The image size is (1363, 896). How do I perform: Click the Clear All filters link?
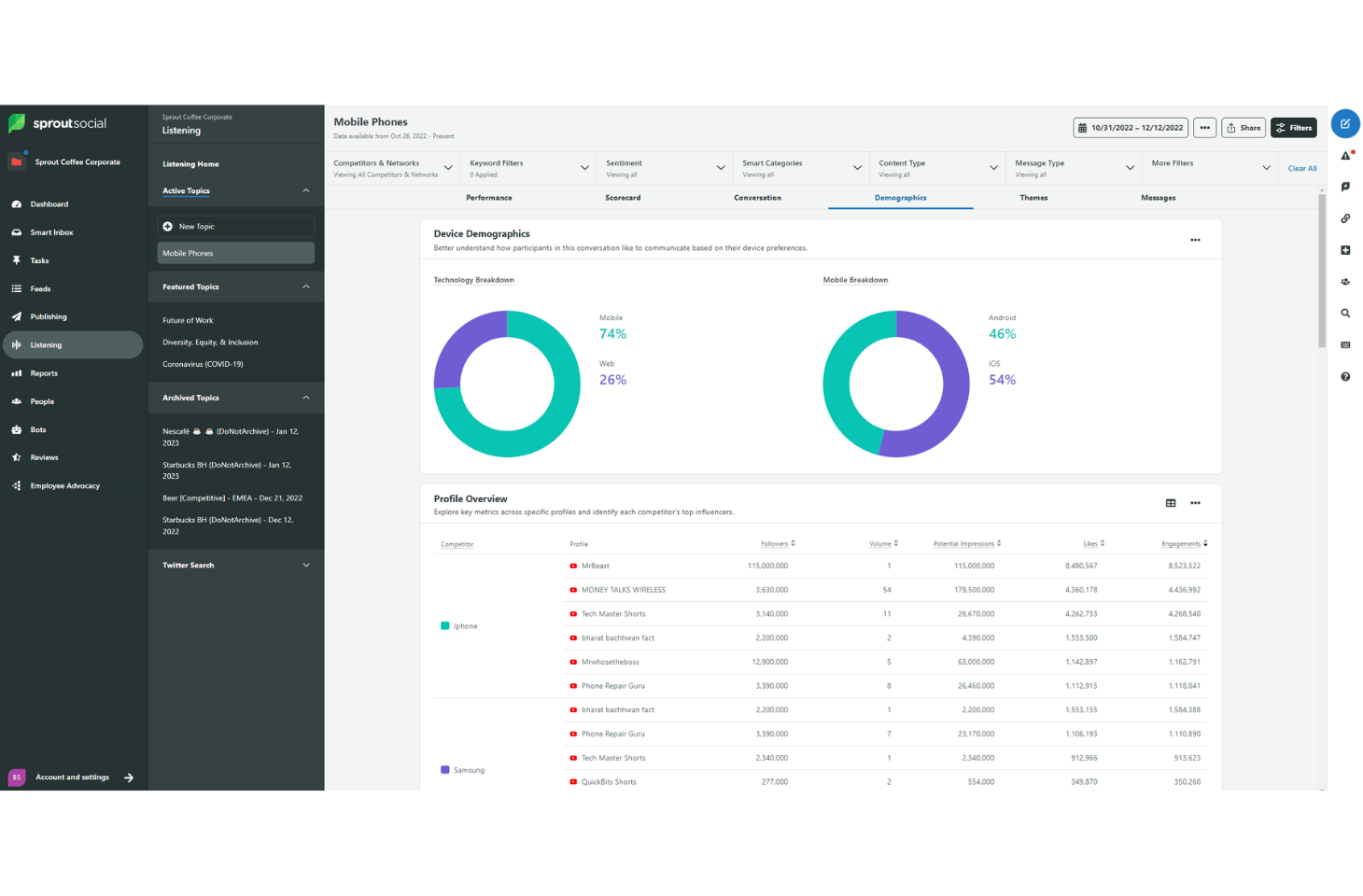[1302, 168]
